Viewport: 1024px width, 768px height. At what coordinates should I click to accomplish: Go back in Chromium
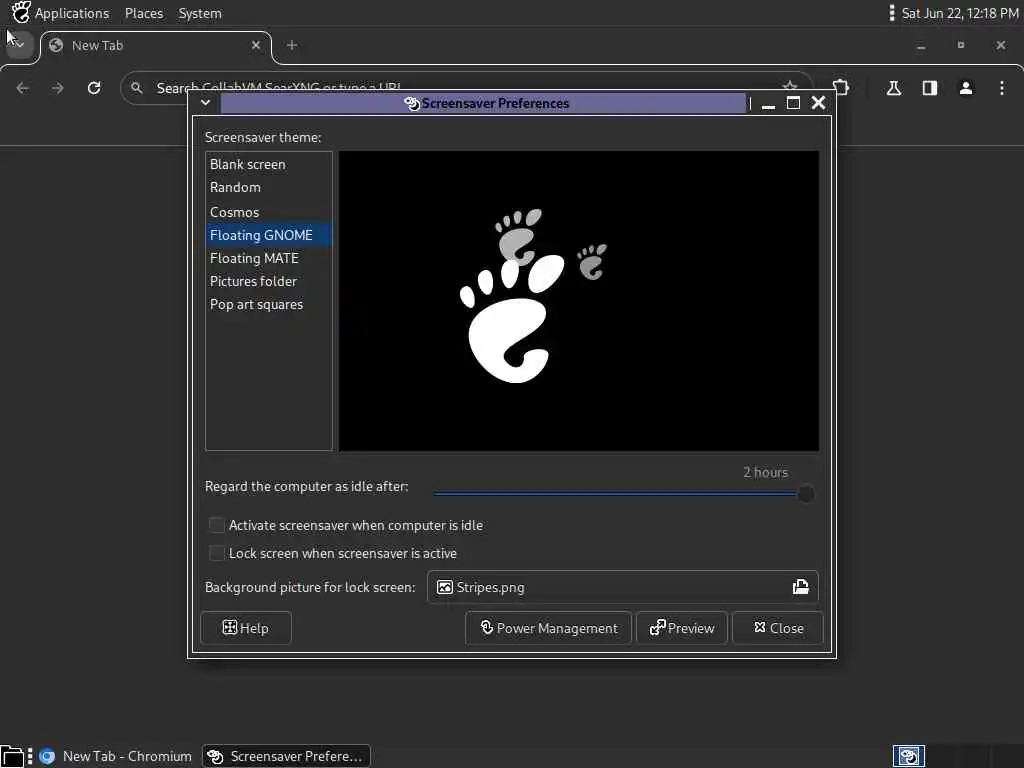(23, 88)
